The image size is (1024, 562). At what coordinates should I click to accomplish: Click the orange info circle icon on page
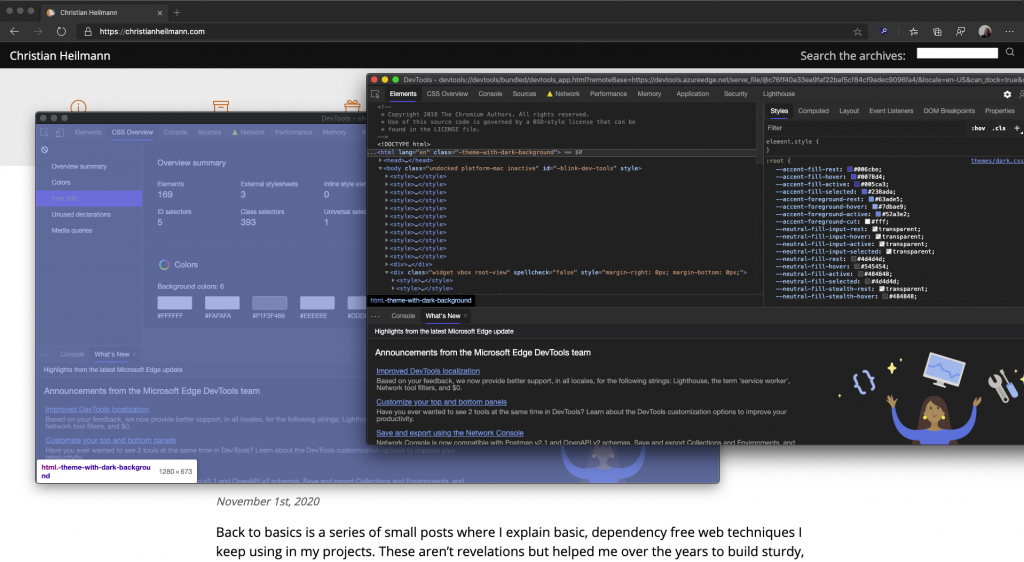tap(78, 106)
